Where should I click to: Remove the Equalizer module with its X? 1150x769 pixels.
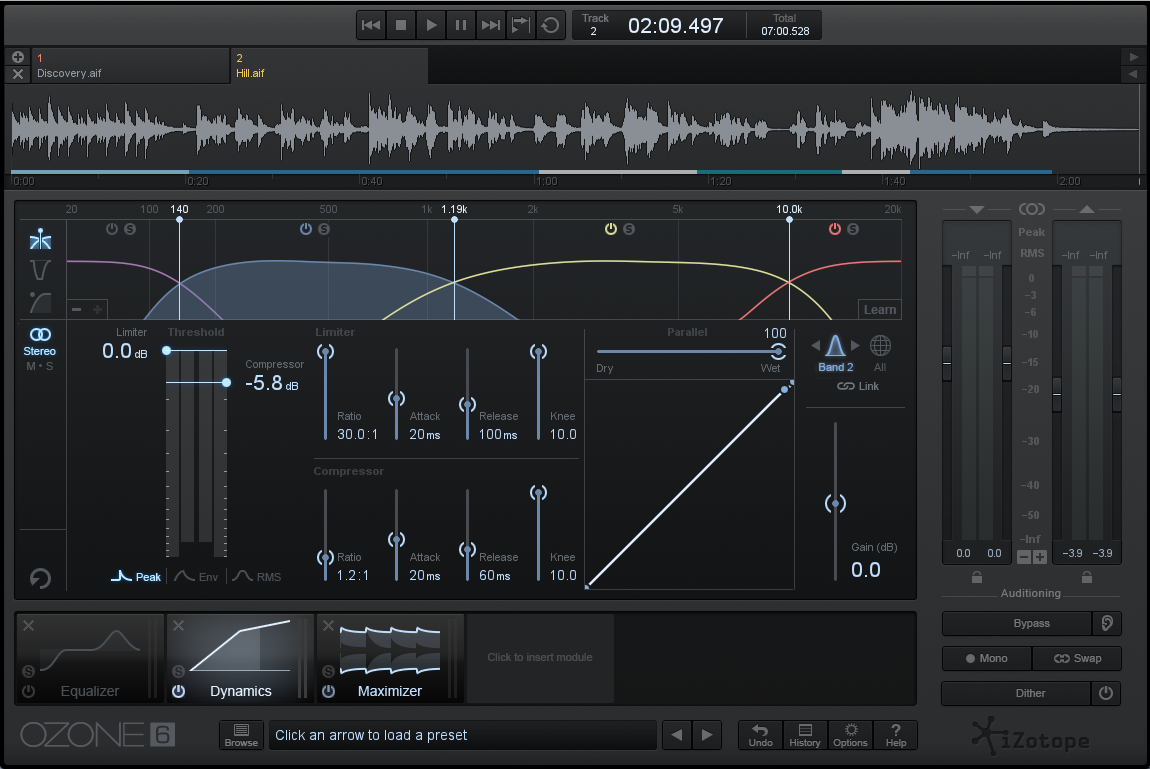point(29,625)
